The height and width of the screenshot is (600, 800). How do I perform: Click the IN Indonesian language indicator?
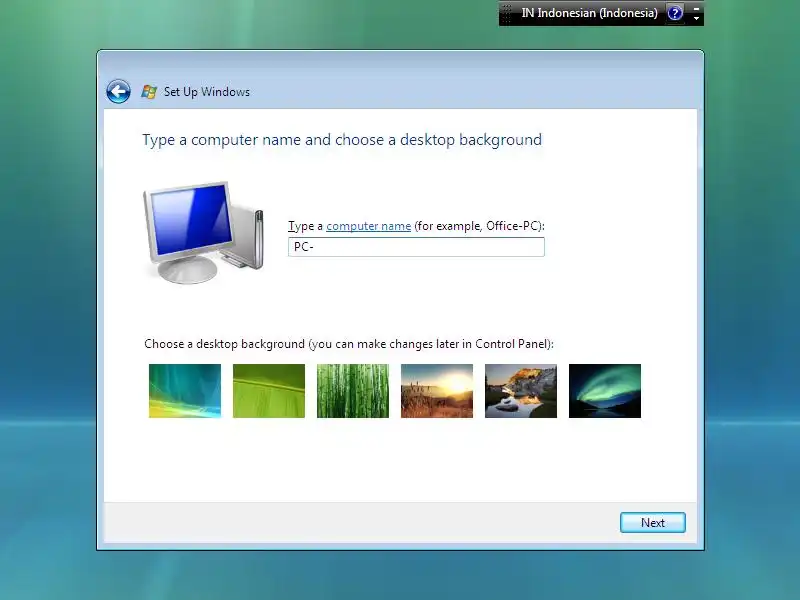pos(589,13)
